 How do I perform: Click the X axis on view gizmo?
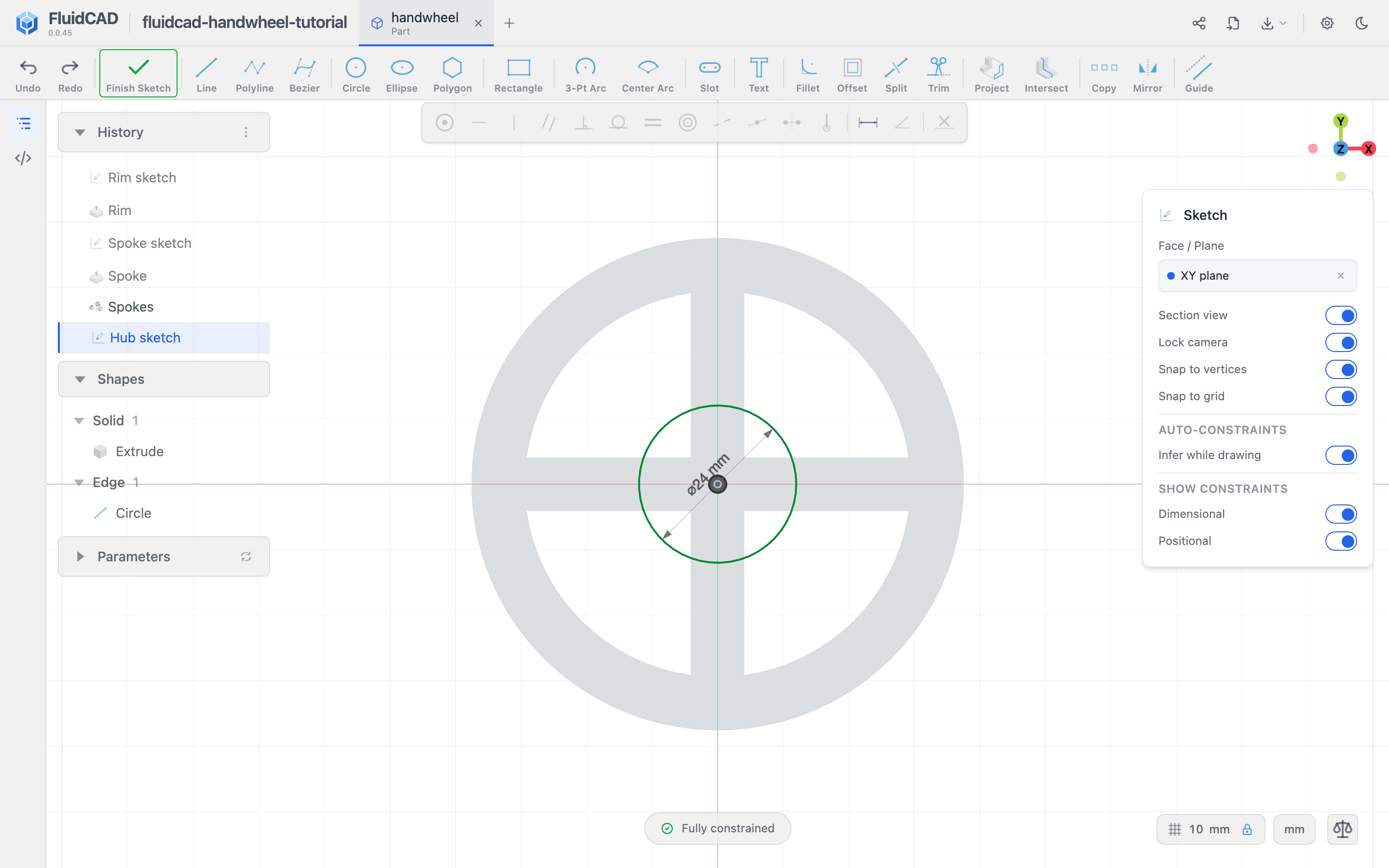[1368, 149]
